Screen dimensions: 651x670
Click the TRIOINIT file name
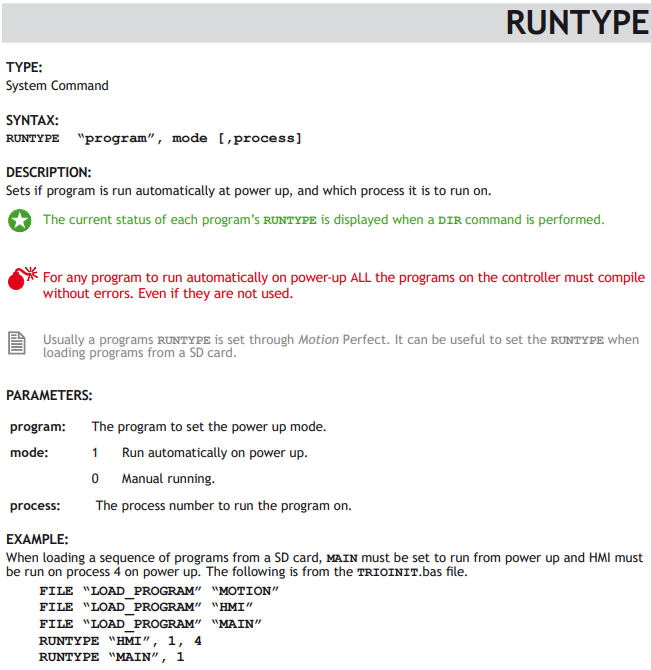click(387, 573)
